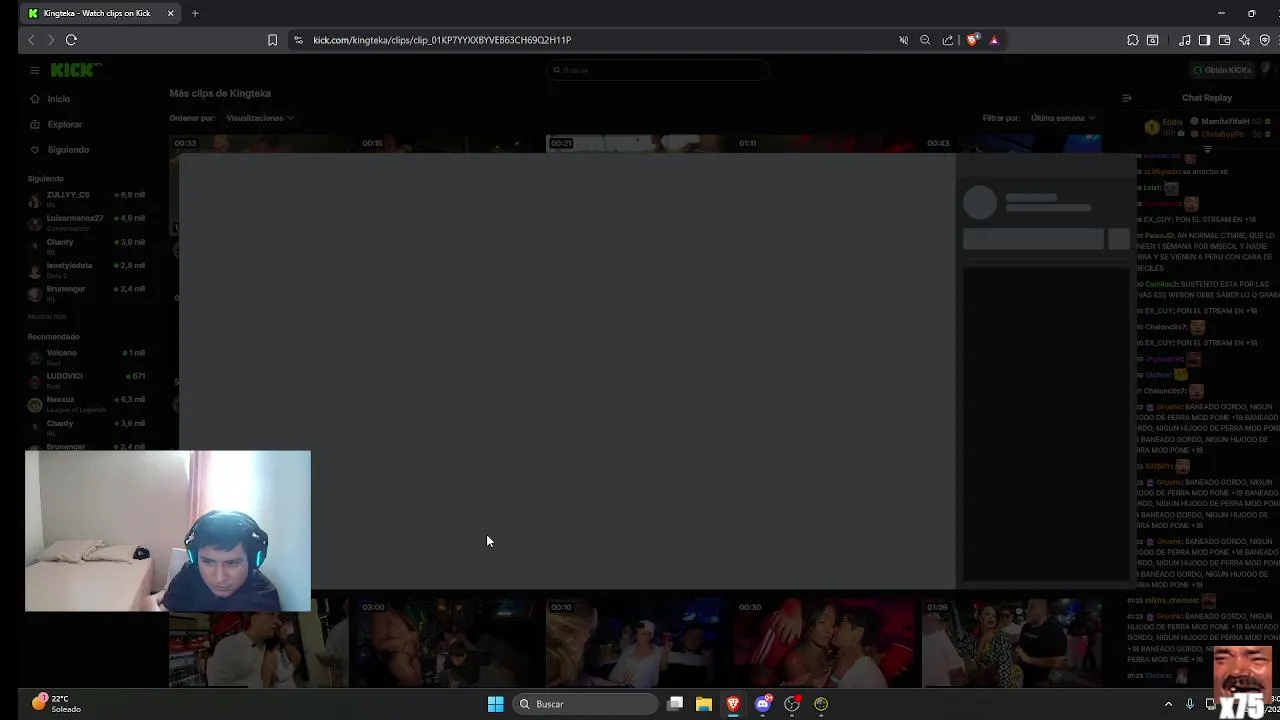The image size is (1280, 720).
Task: Open Brave Rewards triangle icon
Action: click(x=994, y=40)
